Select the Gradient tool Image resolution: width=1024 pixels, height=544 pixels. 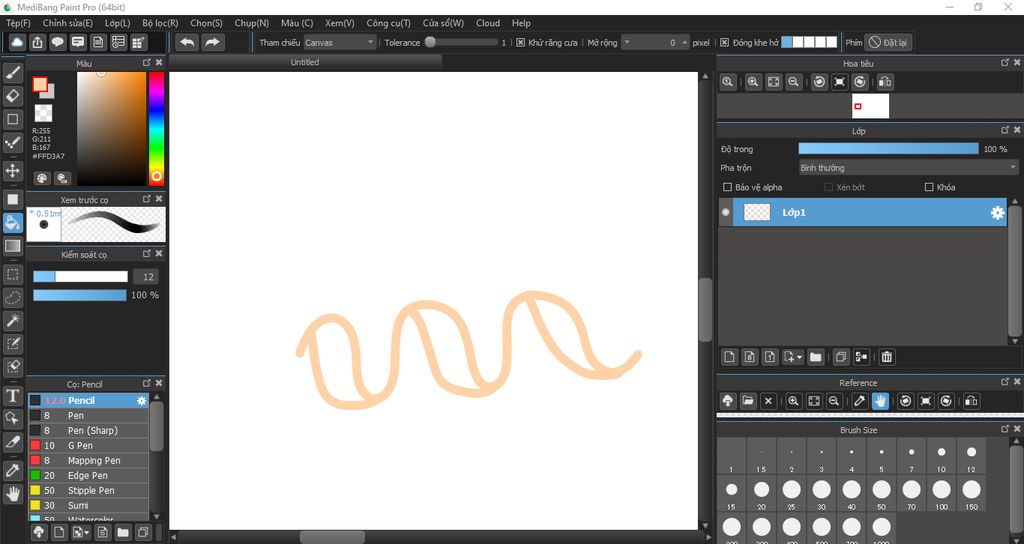(x=12, y=246)
